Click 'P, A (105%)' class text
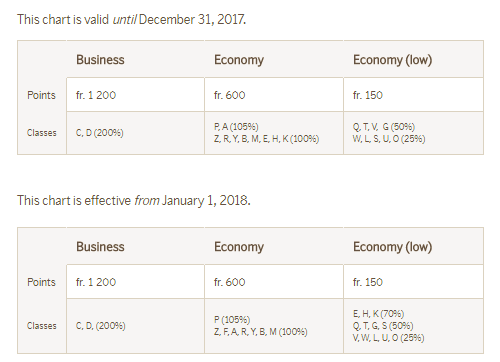The width and height of the screenshot is (500, 362). [236, 127]
